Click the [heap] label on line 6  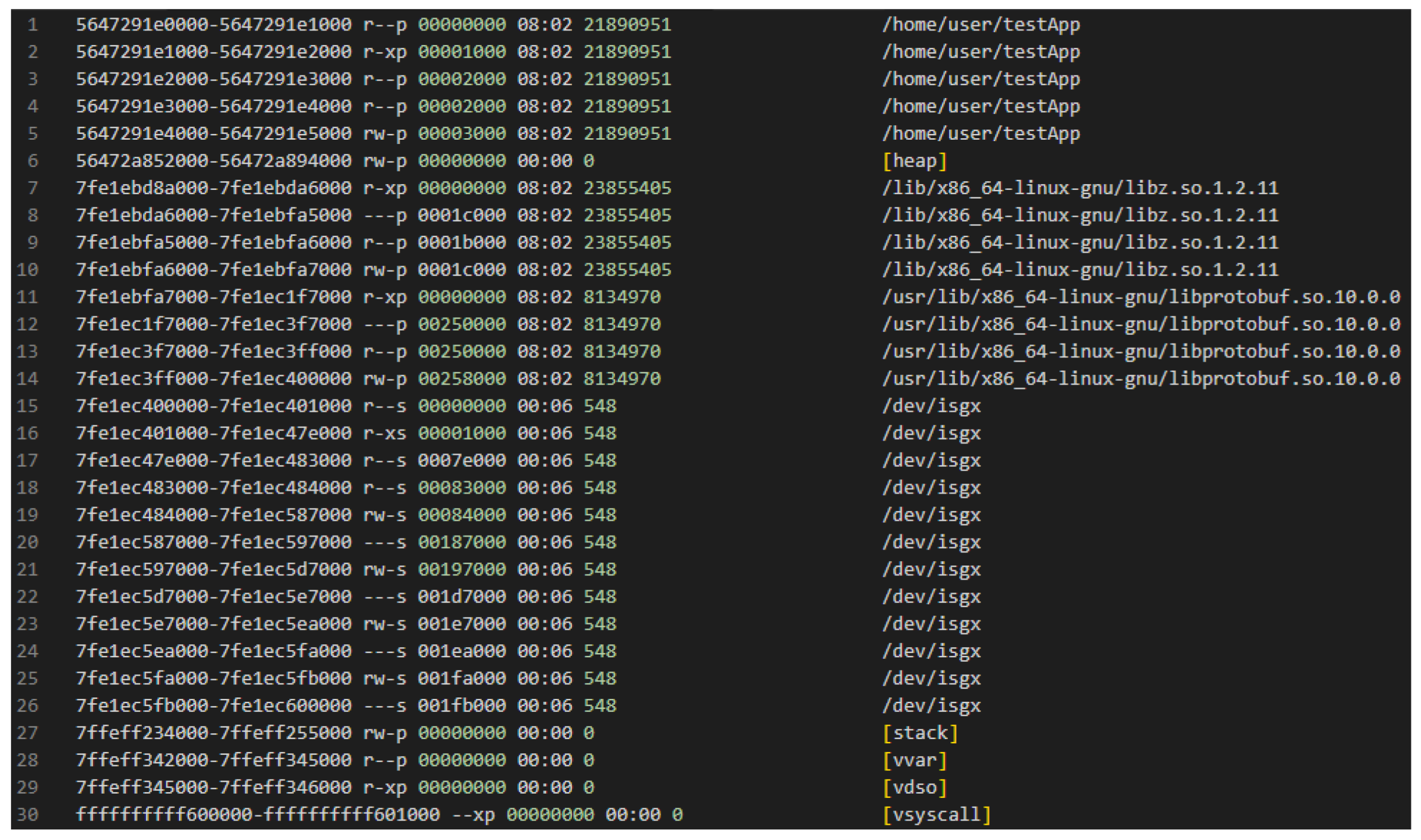(914, 161)
